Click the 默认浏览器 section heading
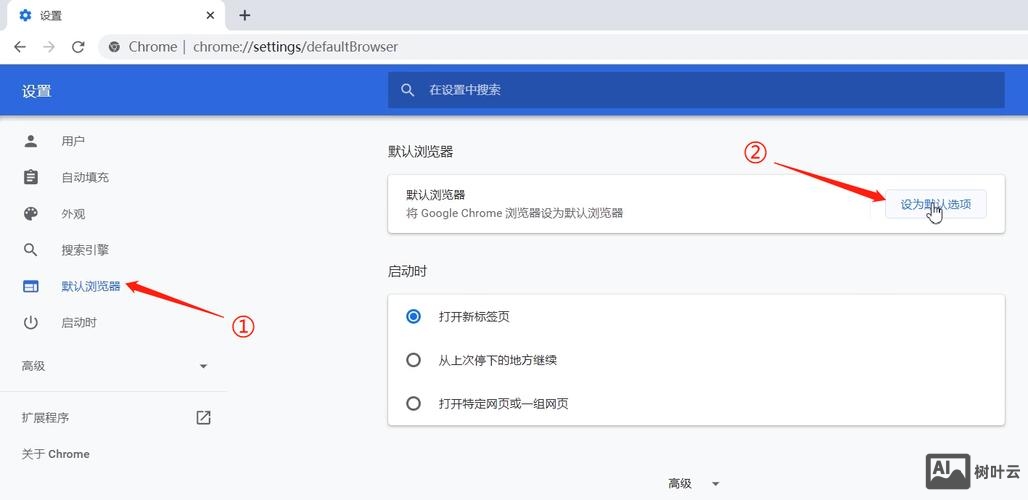The height and width of the screenshot is (500, 1028). point(421,152)
